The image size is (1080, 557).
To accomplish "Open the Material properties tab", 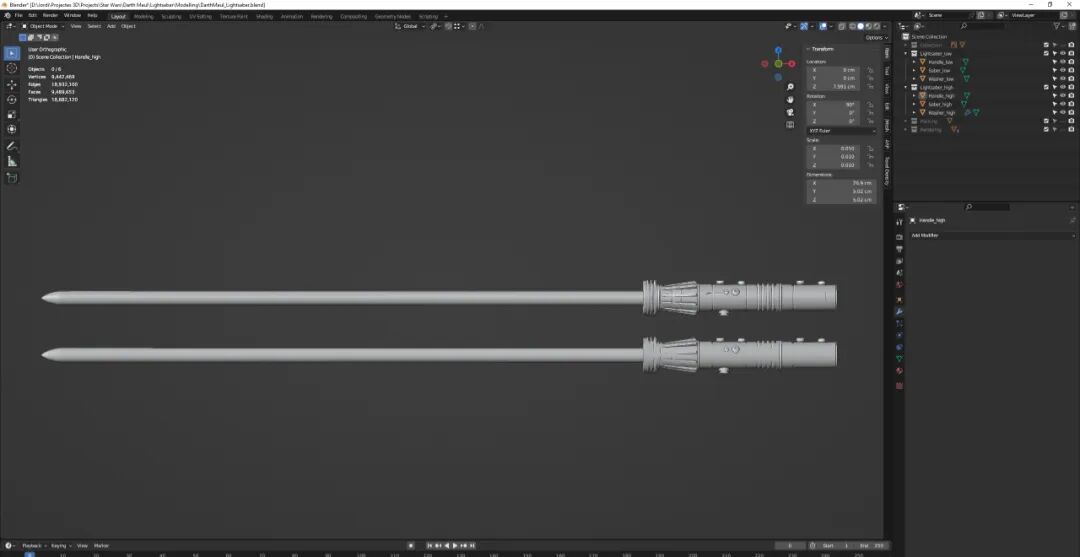I will click(x=899, y=371).
